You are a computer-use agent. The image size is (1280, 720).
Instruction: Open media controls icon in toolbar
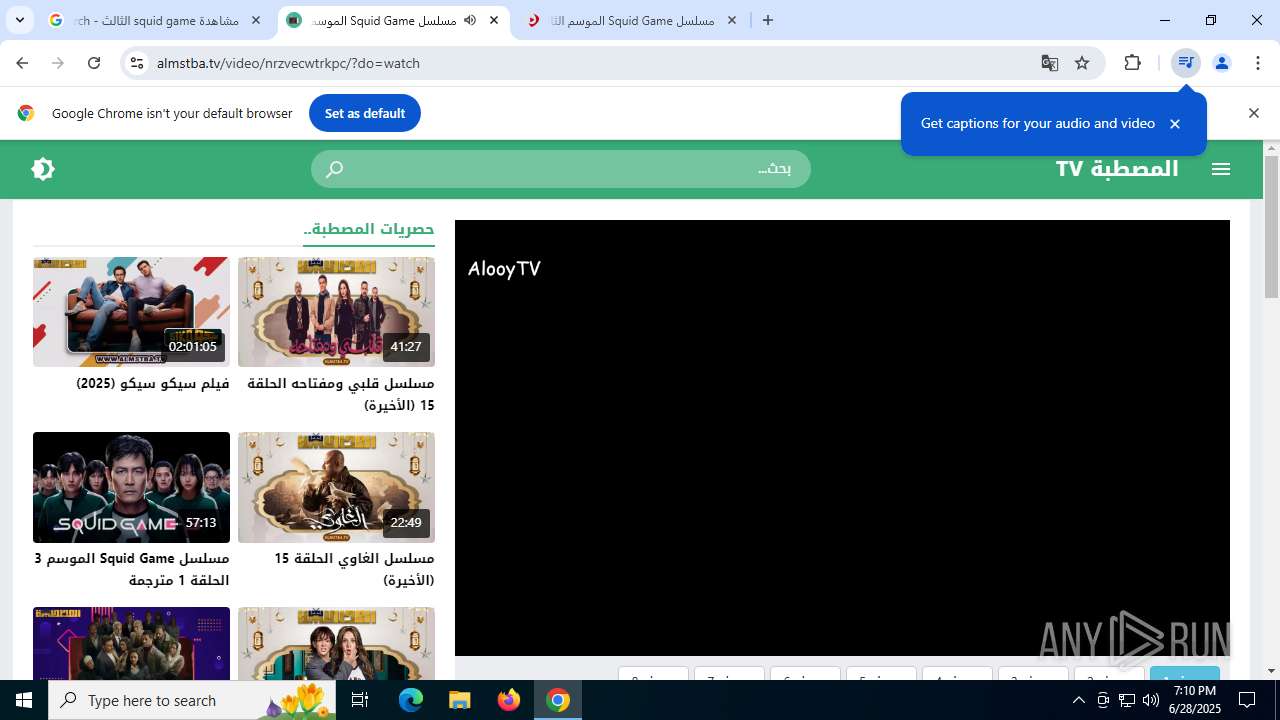click(x=1186, y=63)
